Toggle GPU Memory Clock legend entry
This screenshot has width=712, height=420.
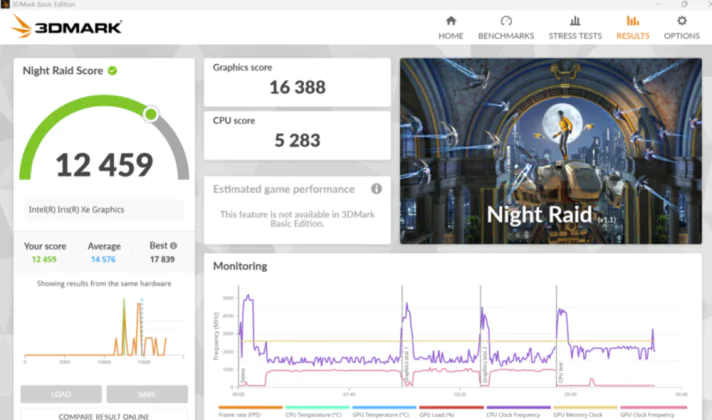pyautogui.click(x=585, y=411)
